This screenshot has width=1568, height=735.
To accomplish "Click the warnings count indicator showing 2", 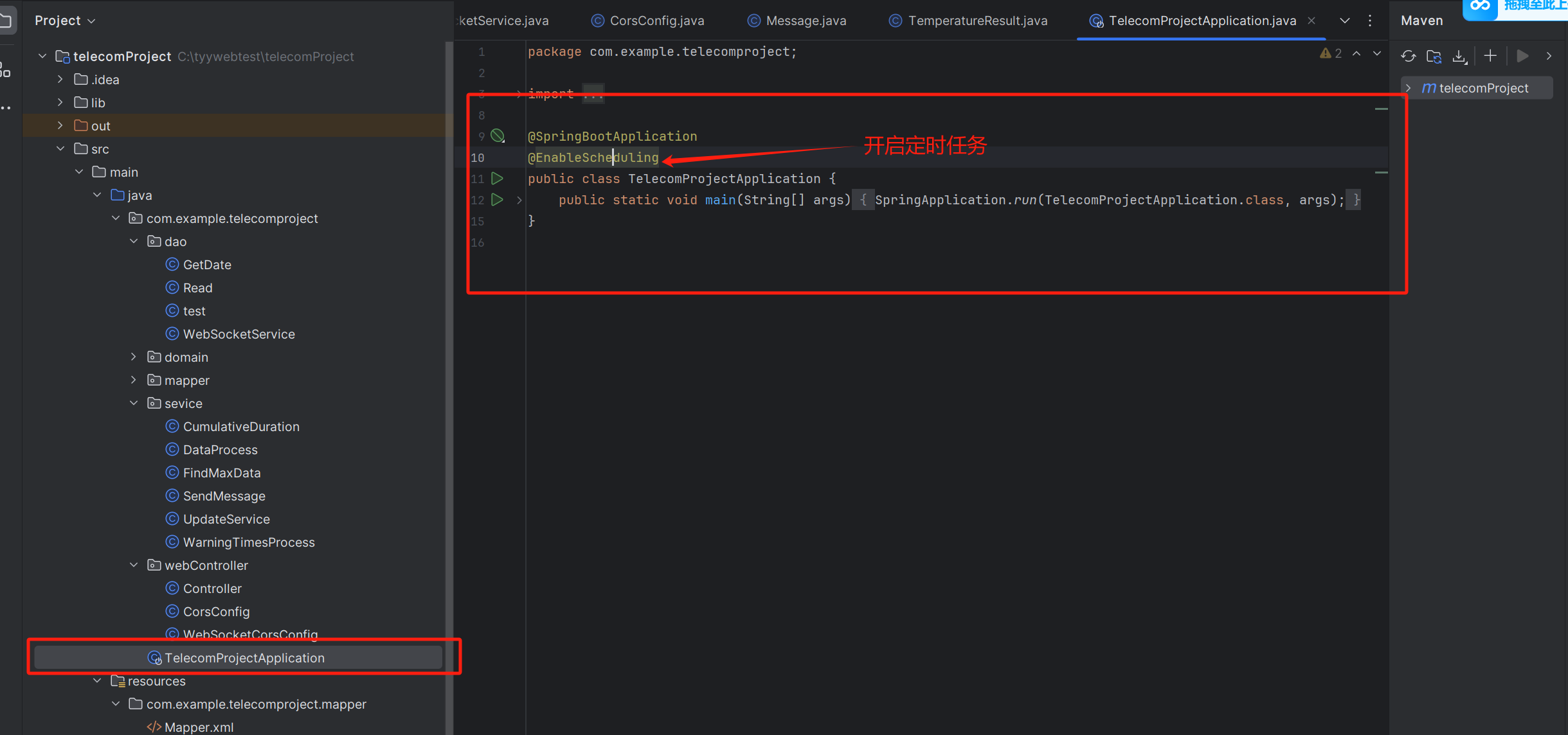I will pyautogui.click(x=1329, y=53).
